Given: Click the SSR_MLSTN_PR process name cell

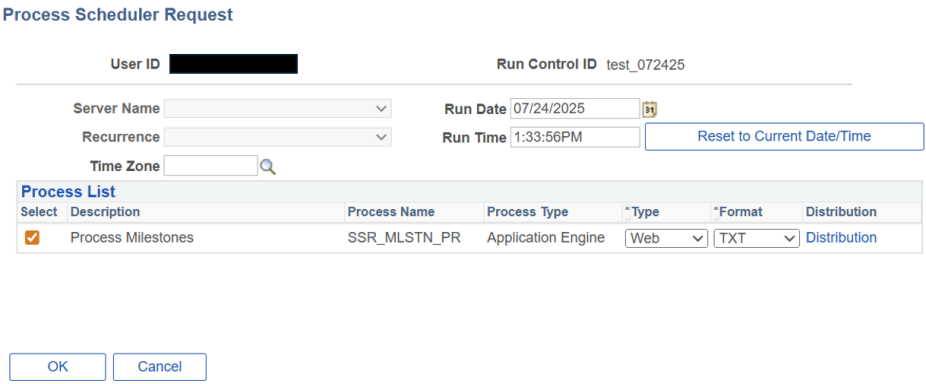Looking at the screenshot, I should pyautogui.click(x=404, y=238).
